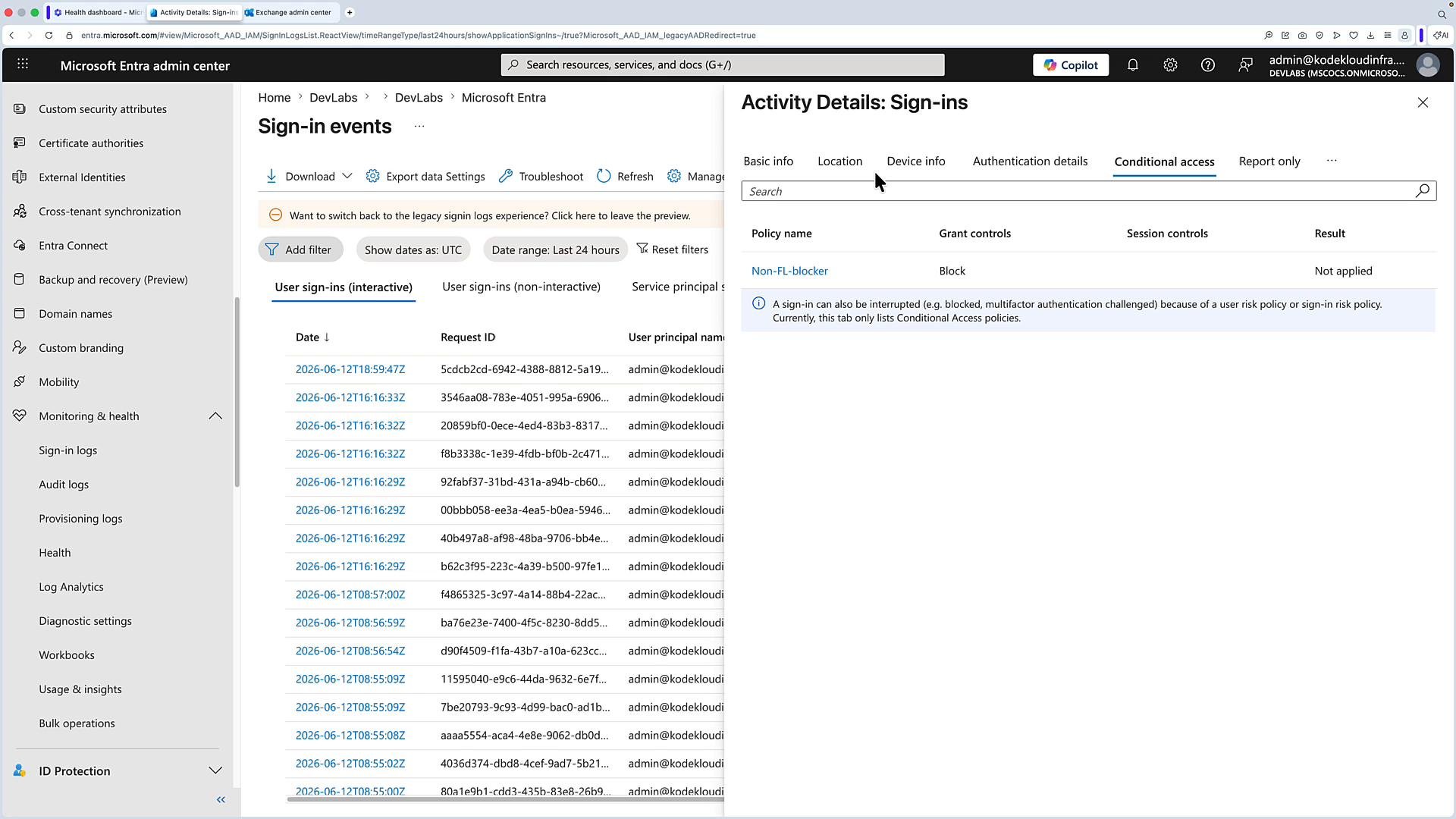Select User sign-ins (non-interactive) tab
This screenshot has height=819, width=1456.
pyautogui.click(x=521, y=287)
